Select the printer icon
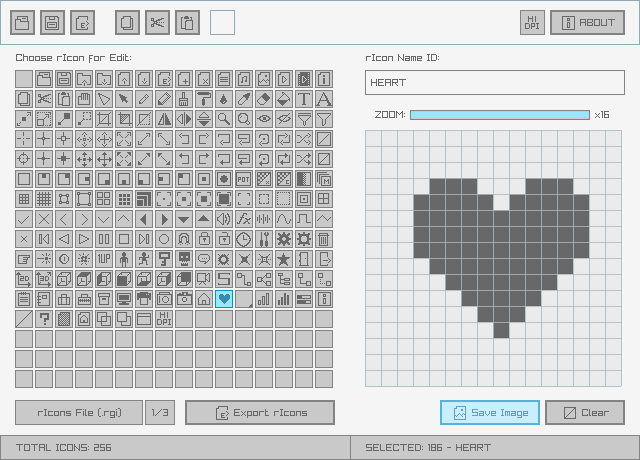 144,299
